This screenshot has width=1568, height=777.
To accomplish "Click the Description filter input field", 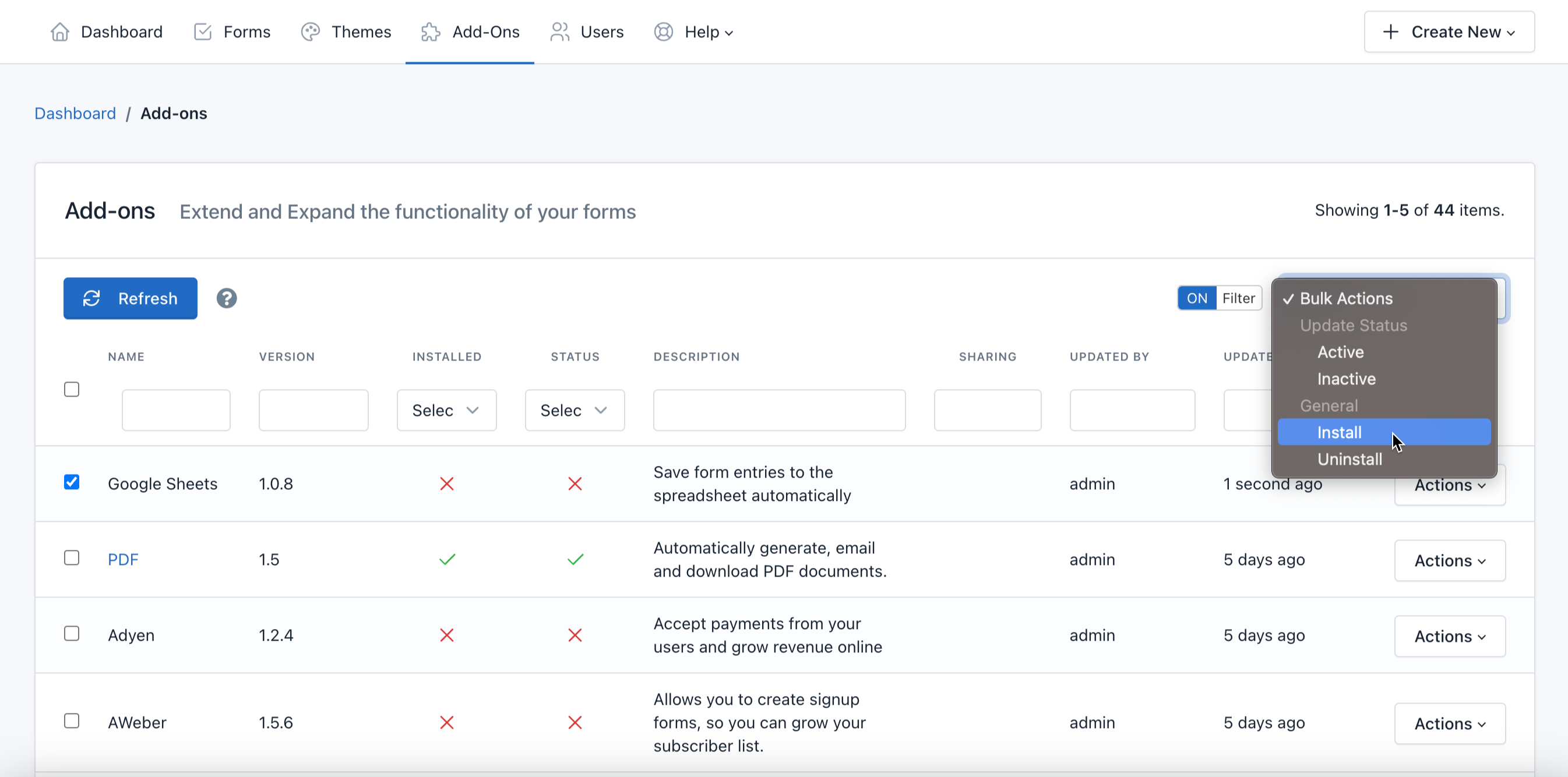I will (778, 410).
